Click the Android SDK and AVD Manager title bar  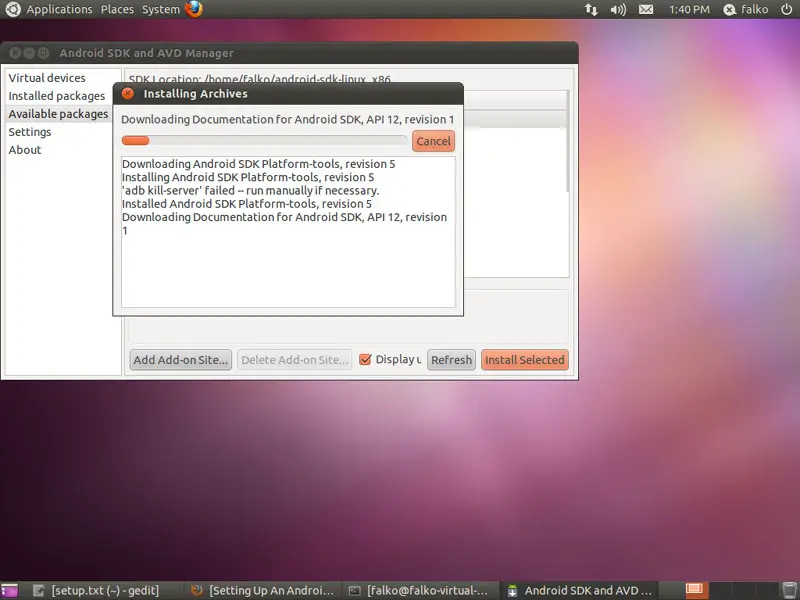coord(289,53)
